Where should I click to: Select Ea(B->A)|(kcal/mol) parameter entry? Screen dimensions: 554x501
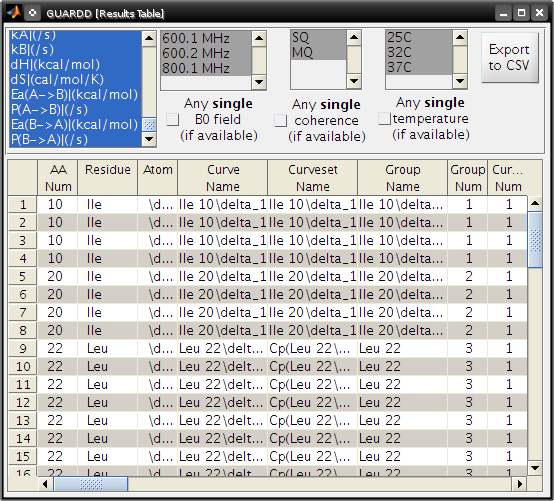coord(75,124)
